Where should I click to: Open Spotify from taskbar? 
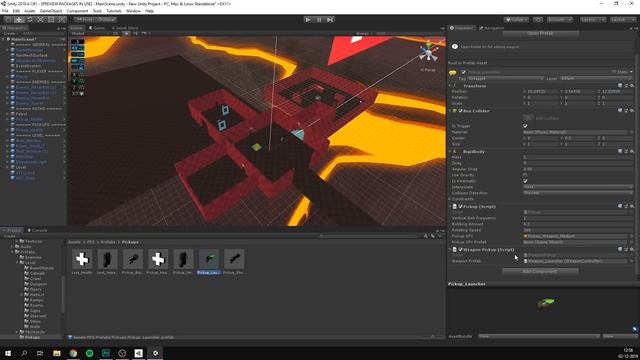tap(89, 353)
